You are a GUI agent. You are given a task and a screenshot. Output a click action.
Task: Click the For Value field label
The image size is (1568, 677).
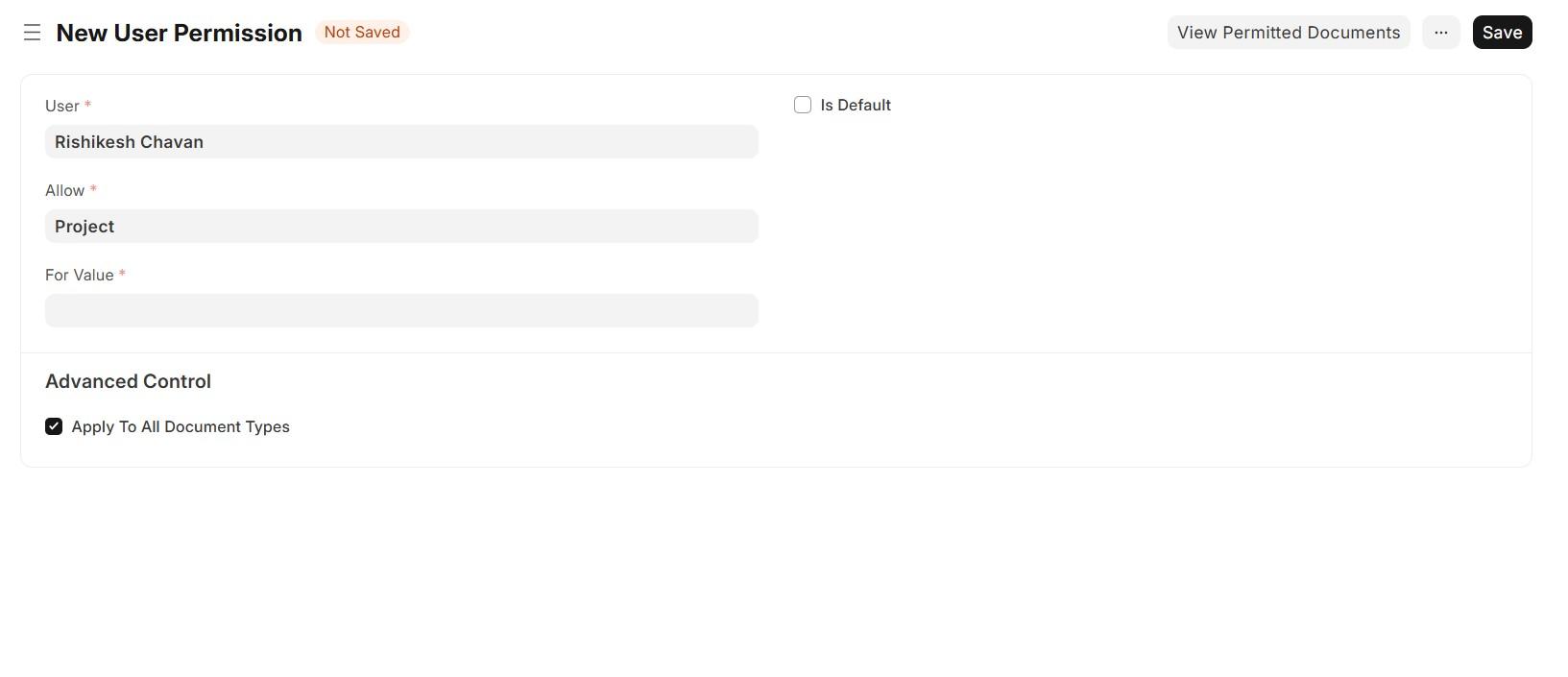(79, 276)
